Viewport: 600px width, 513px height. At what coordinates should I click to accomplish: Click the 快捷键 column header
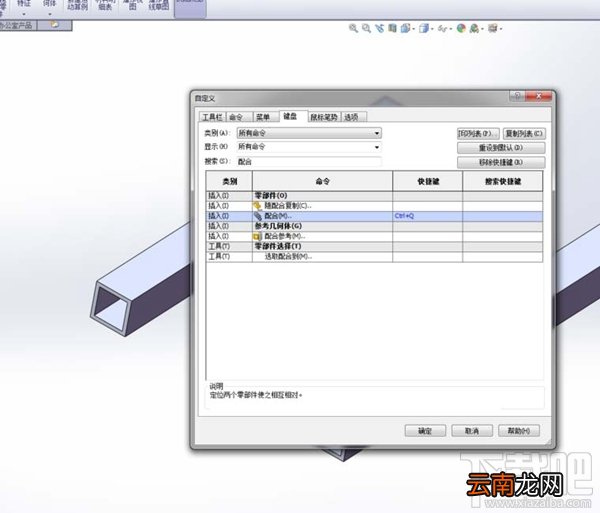point(428,181)
